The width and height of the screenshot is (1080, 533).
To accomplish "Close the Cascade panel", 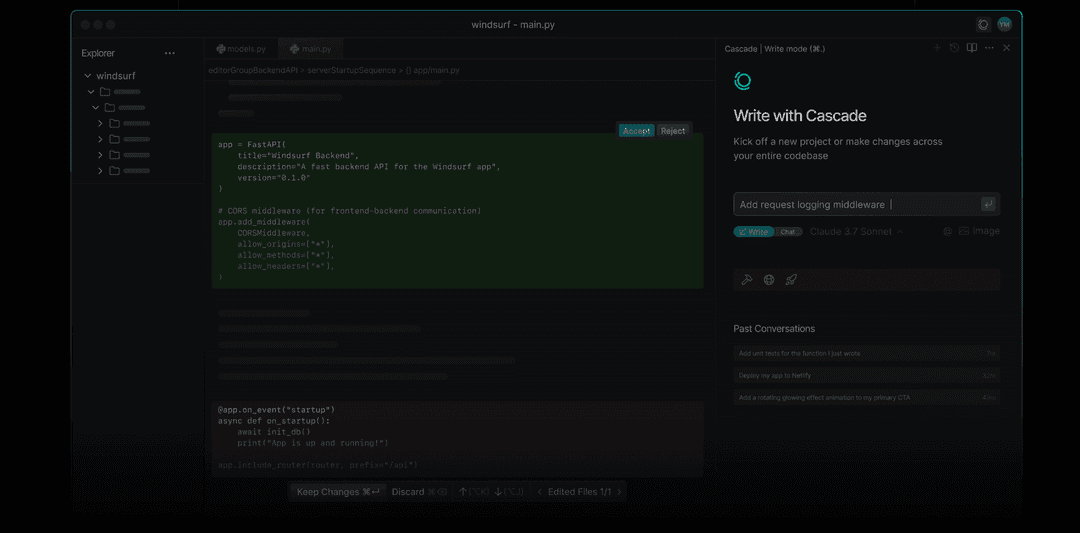I will click(1006, 48).
